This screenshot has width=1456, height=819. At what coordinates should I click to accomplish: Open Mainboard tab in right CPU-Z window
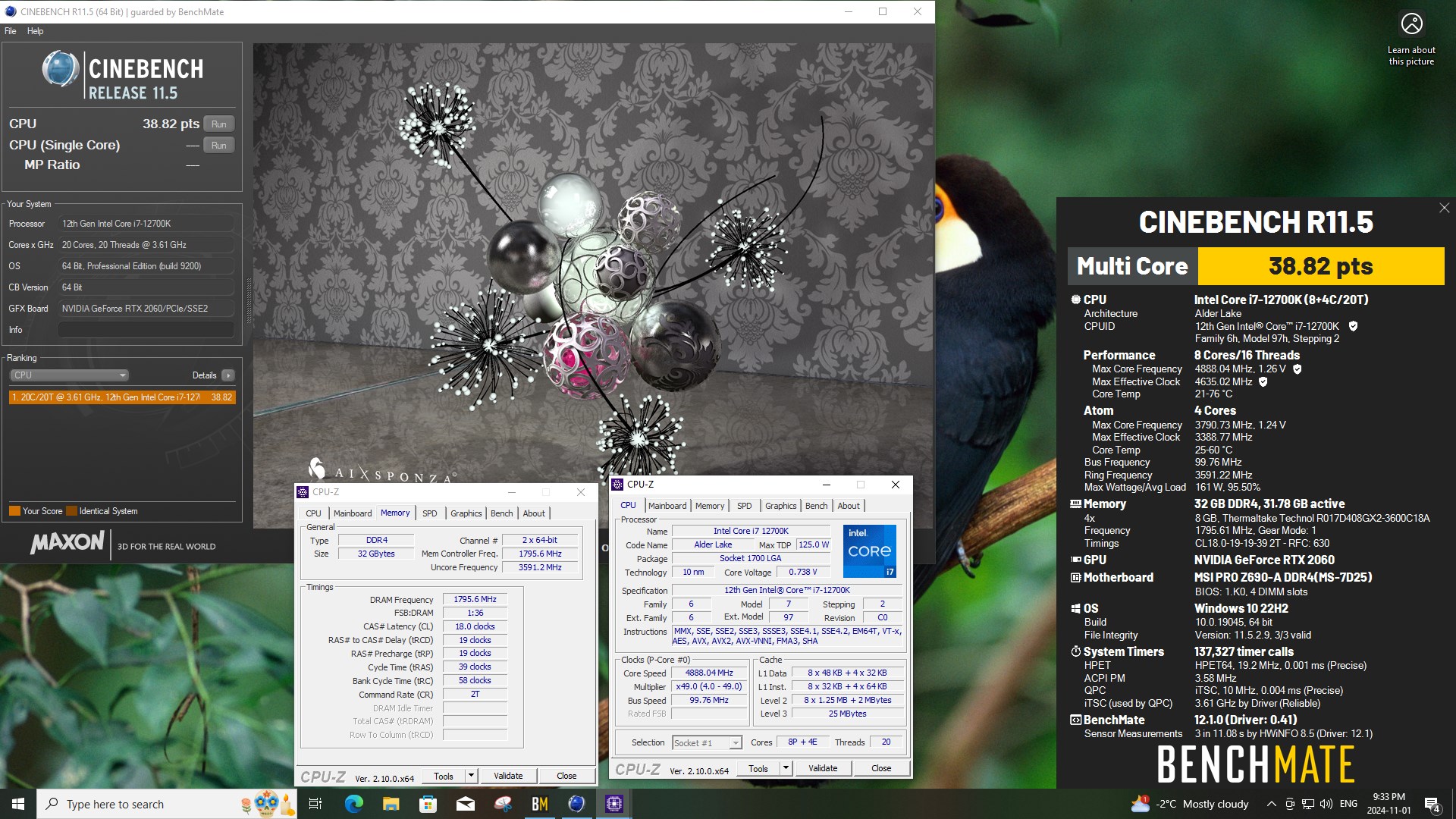pyautogui.click(x=667, y=506)
